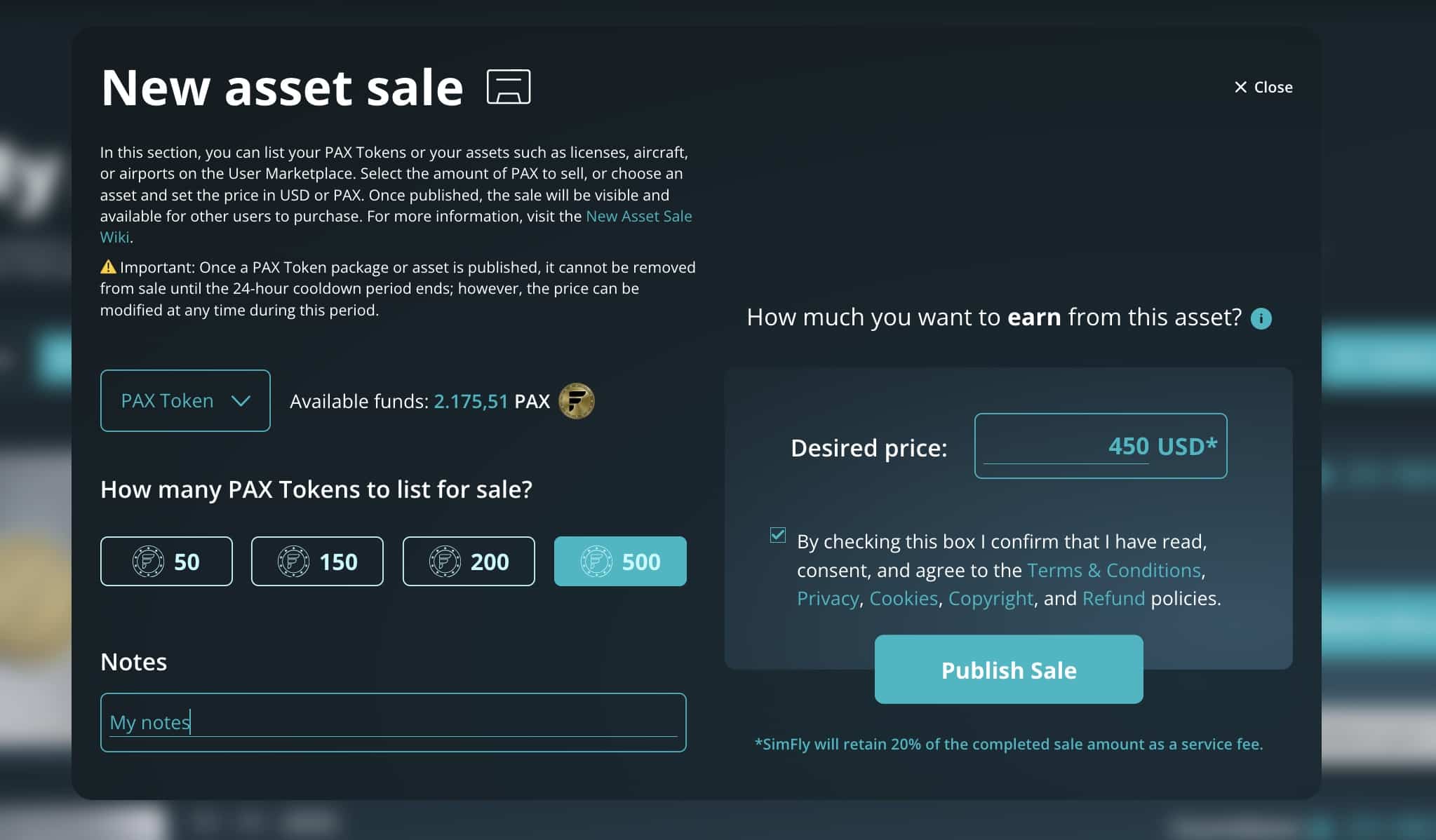Select the 500 PAX token package
This screenshot has height=840, width=1436.
[x=620, y=561]
